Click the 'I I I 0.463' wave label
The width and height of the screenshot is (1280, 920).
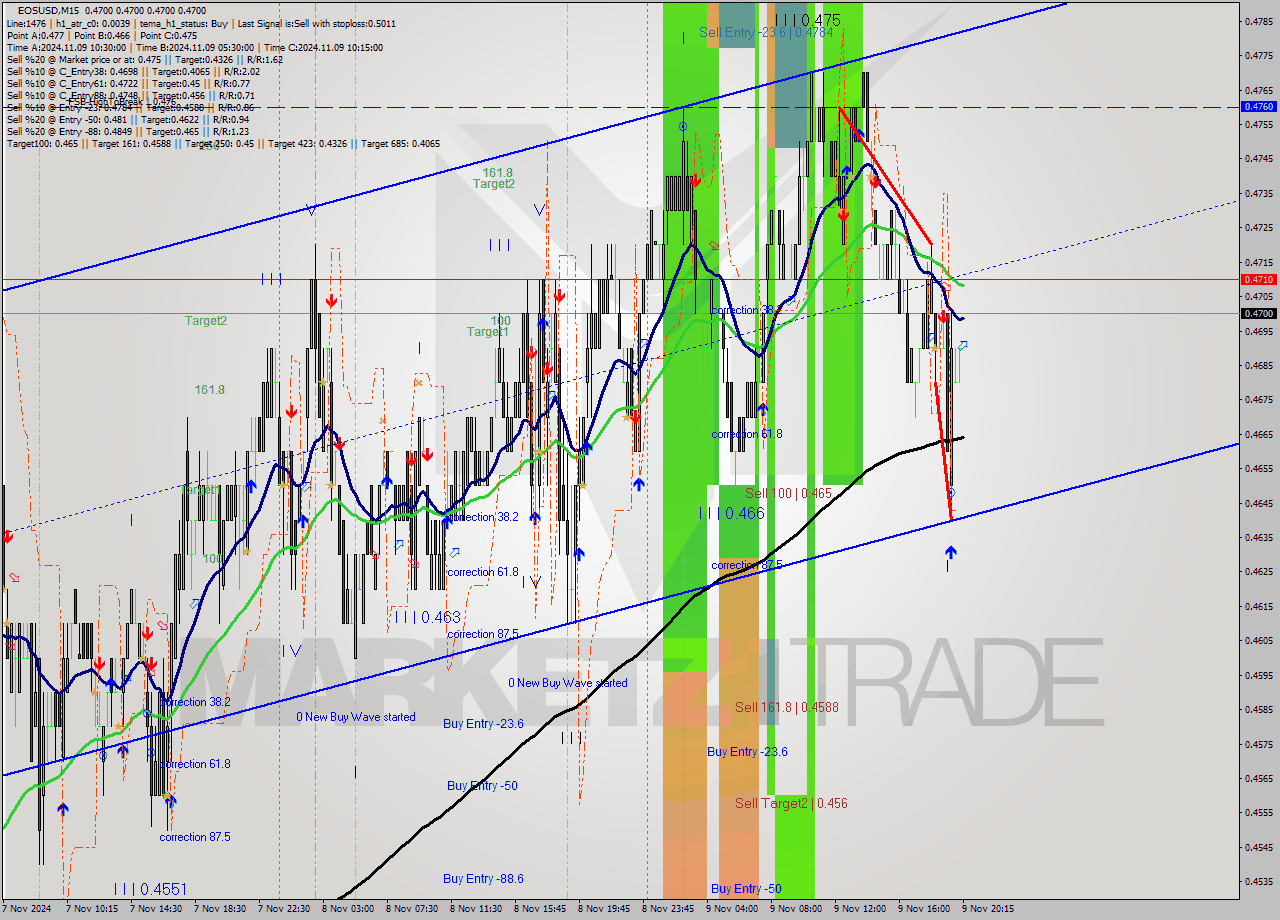(x=427, y=618)
